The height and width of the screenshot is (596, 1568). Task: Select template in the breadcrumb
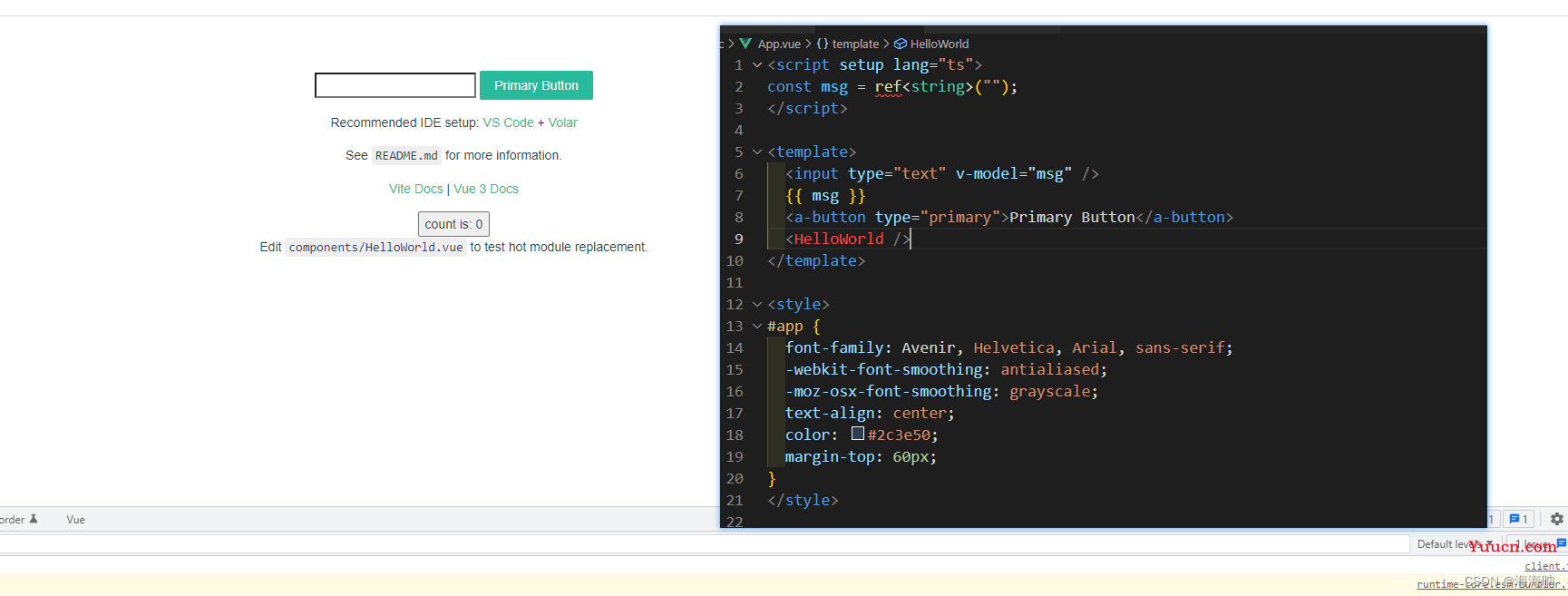tap(855, 44)
